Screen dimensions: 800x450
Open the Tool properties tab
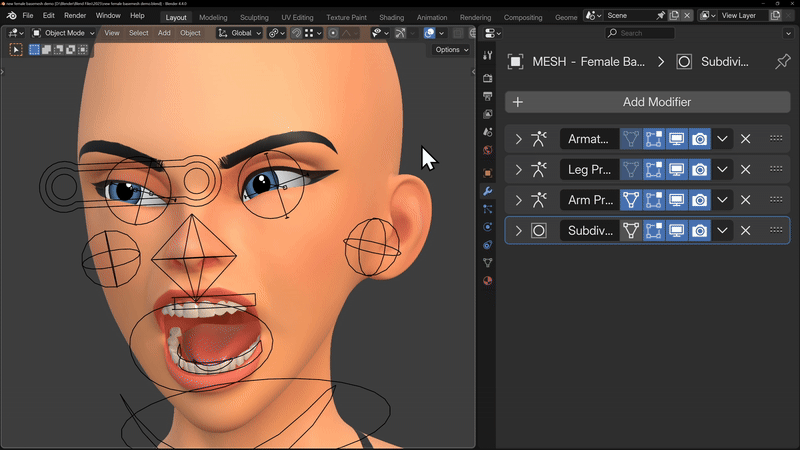coord(488,55)
